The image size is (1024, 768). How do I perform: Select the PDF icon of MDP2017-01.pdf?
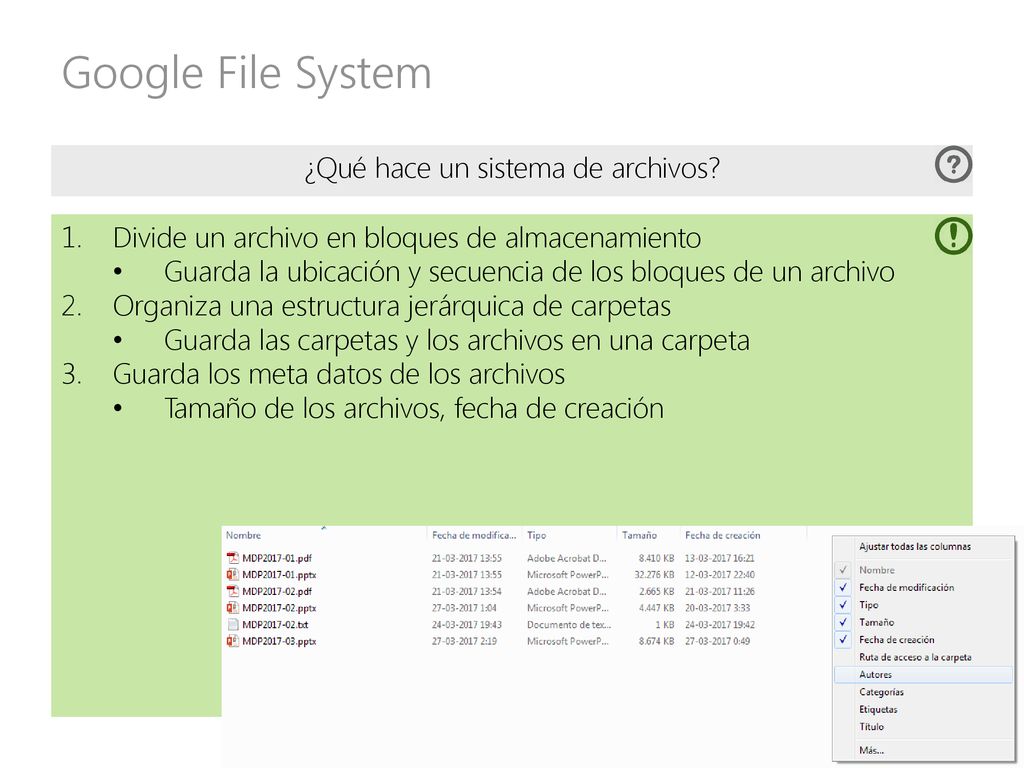tap(232, 558)
